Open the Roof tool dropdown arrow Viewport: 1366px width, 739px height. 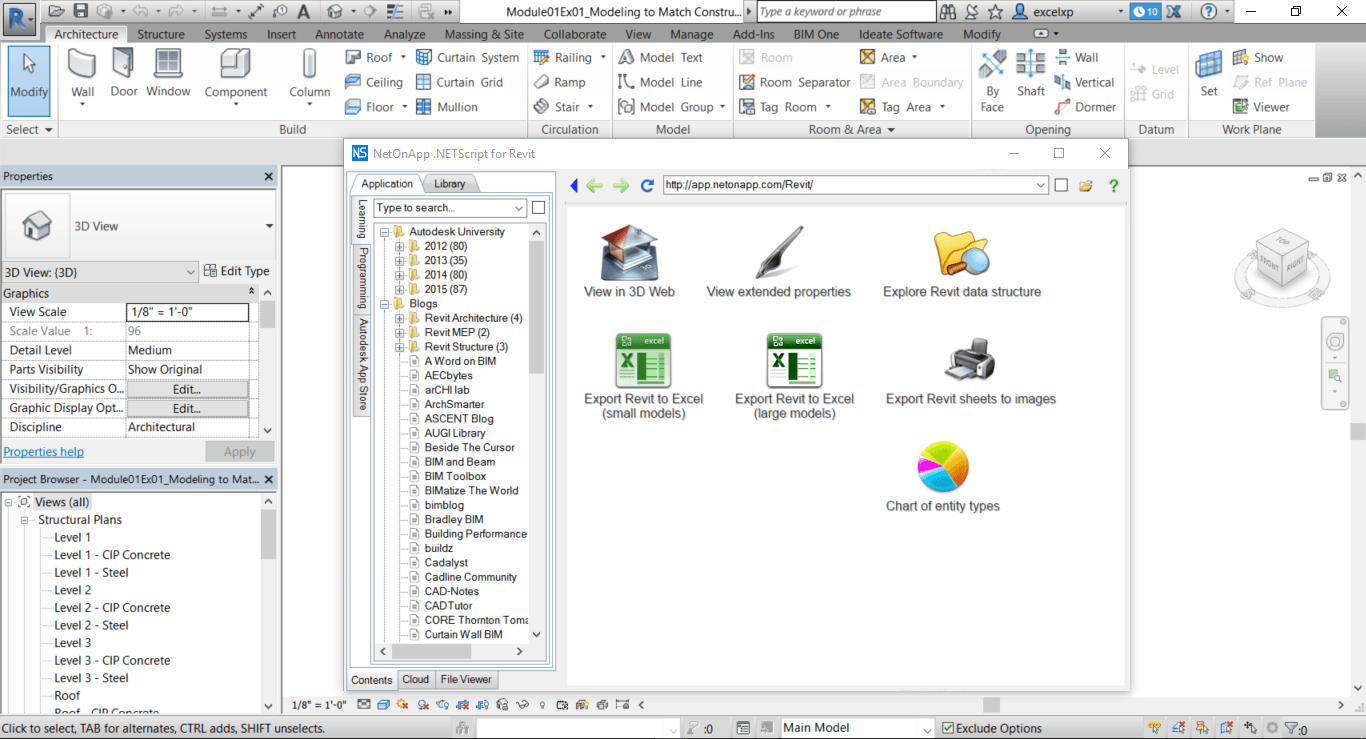click(404, 58)
